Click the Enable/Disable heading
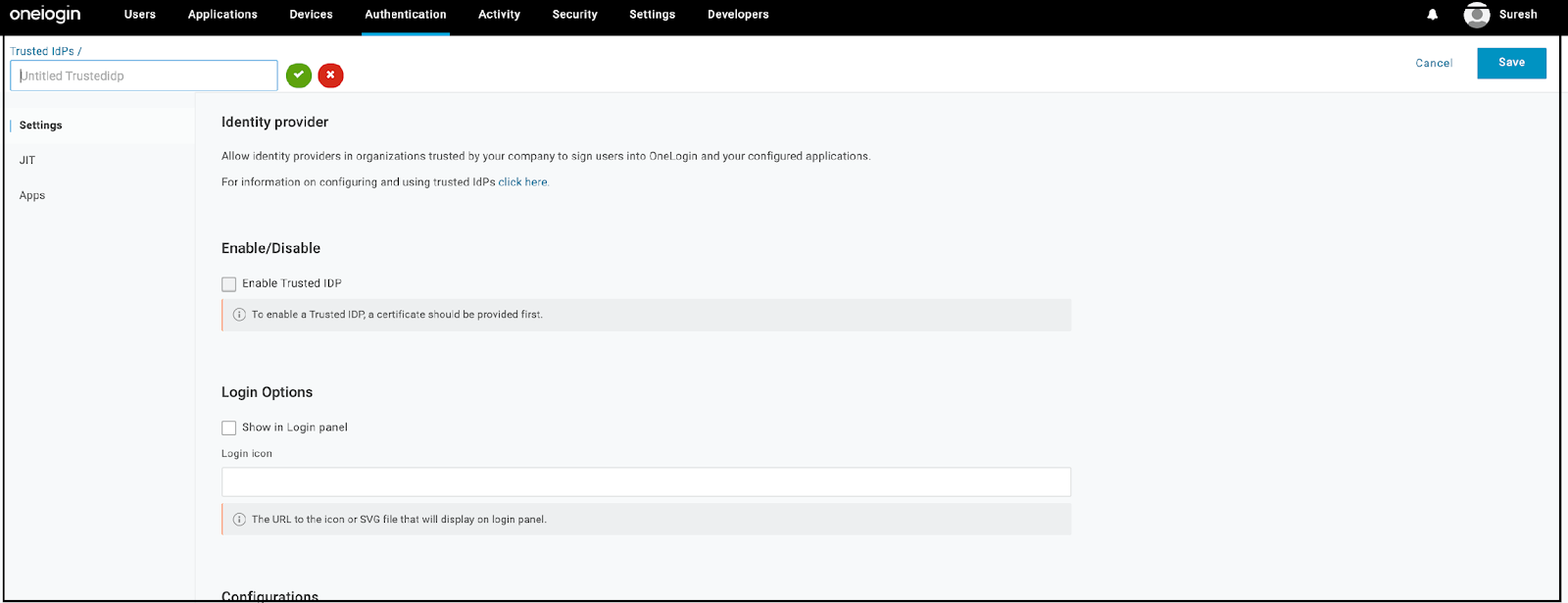The height and width of the screenshot is (603, 1568). [x=270, y=249]
